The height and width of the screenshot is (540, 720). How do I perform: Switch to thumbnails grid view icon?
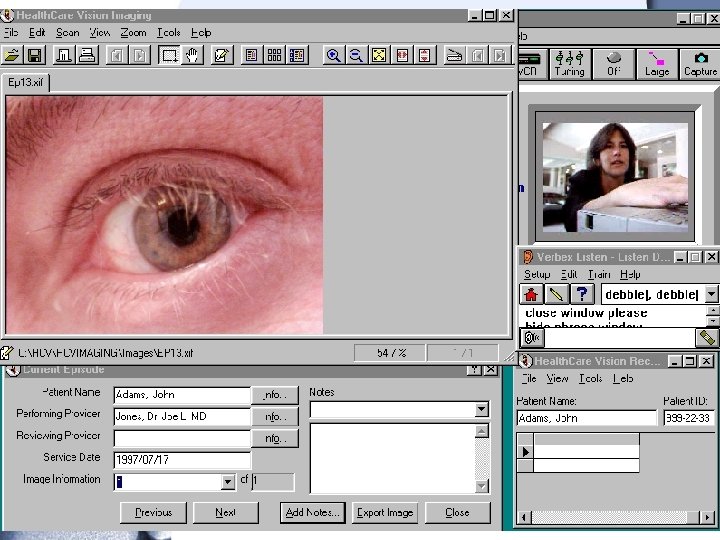(274, 56)
